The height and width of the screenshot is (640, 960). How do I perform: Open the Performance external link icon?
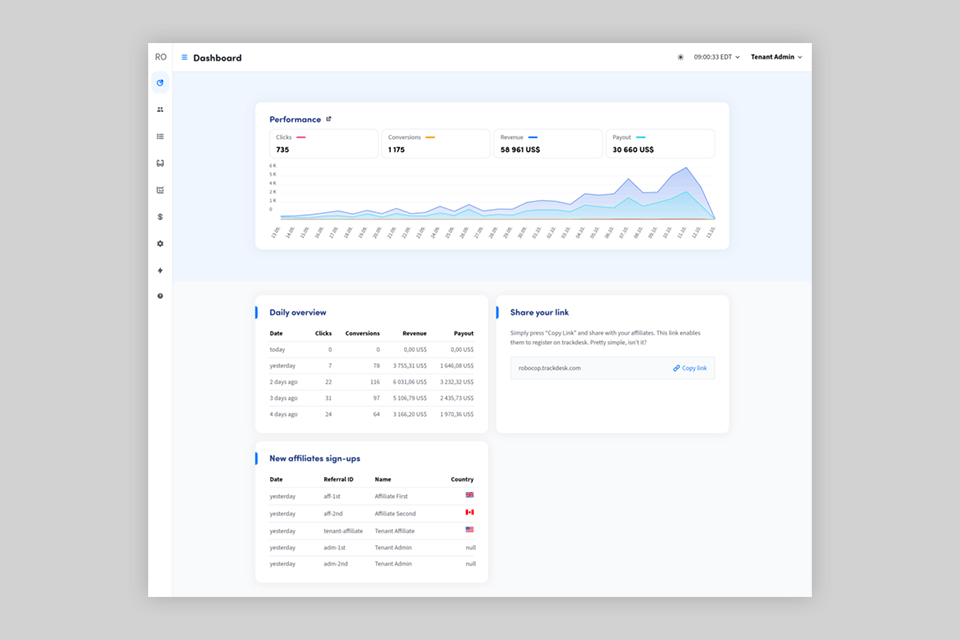point(329,119)
